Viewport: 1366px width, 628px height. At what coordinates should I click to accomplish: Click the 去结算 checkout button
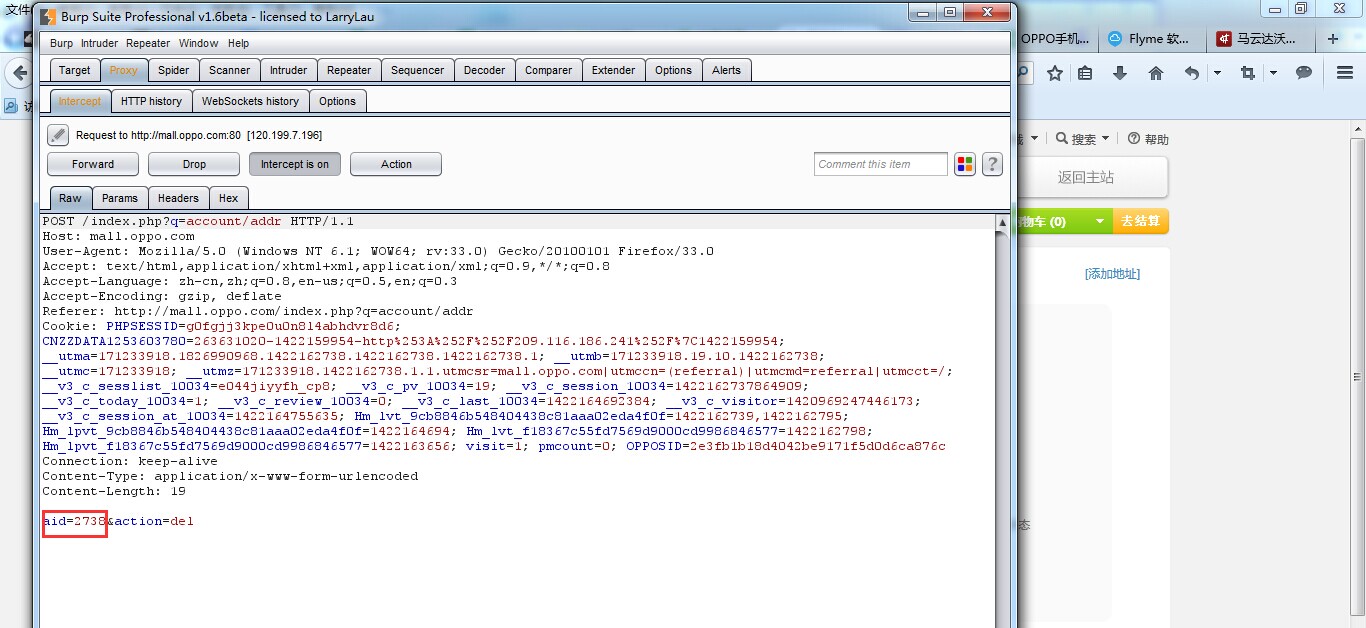tap(1140, 222)
